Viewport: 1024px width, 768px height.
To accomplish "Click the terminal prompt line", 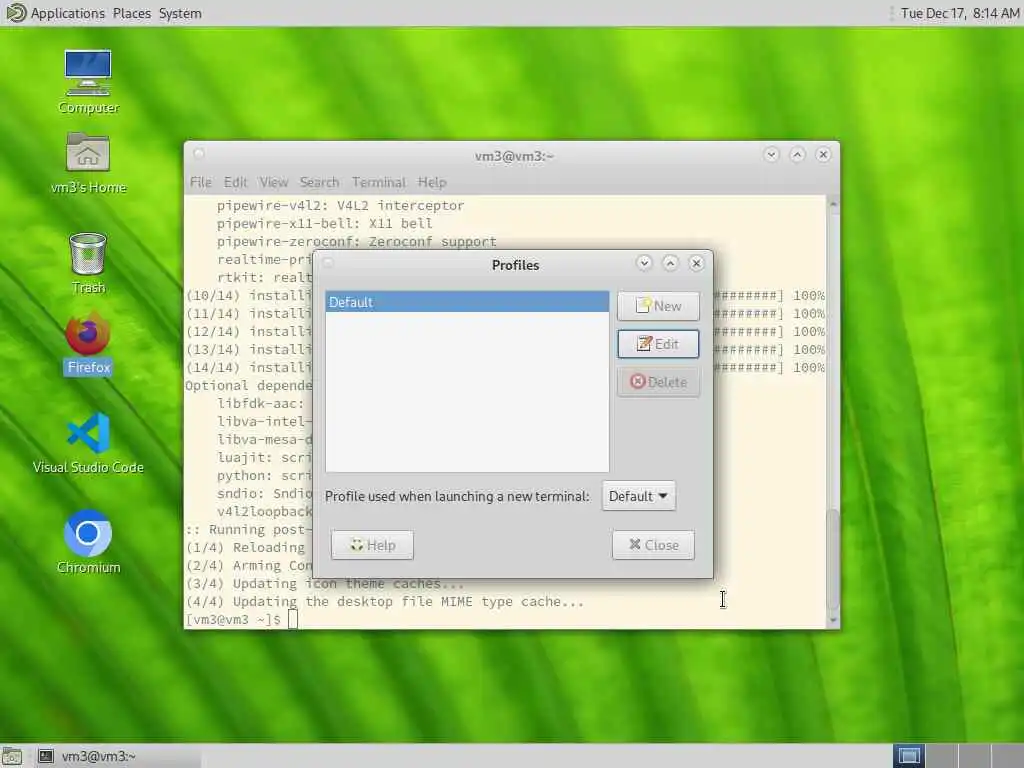I will tap(242, 620).
